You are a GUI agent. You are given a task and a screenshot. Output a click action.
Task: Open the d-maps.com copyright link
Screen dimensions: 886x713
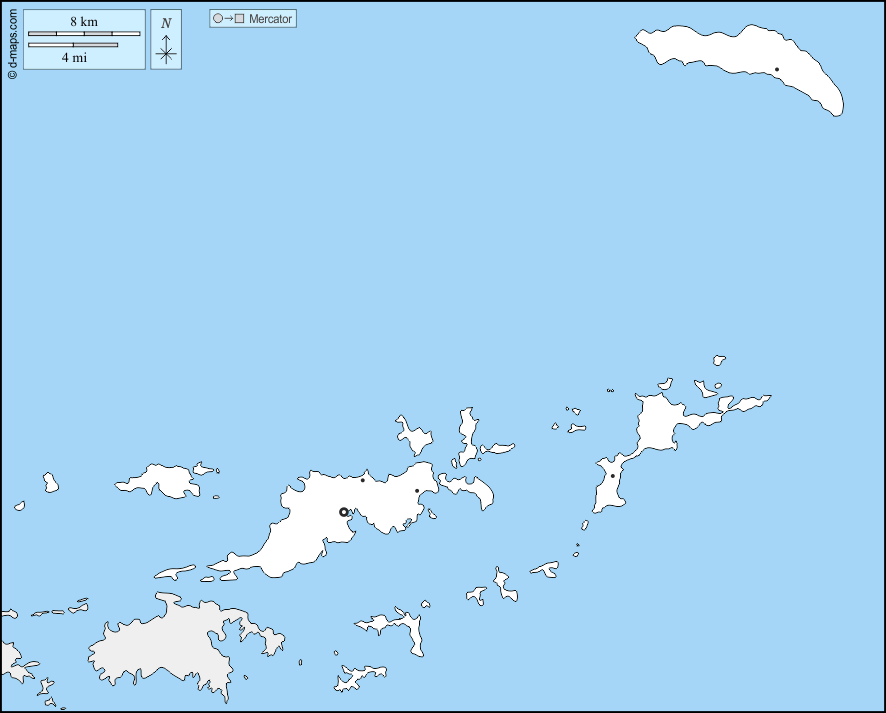point(11,42)
